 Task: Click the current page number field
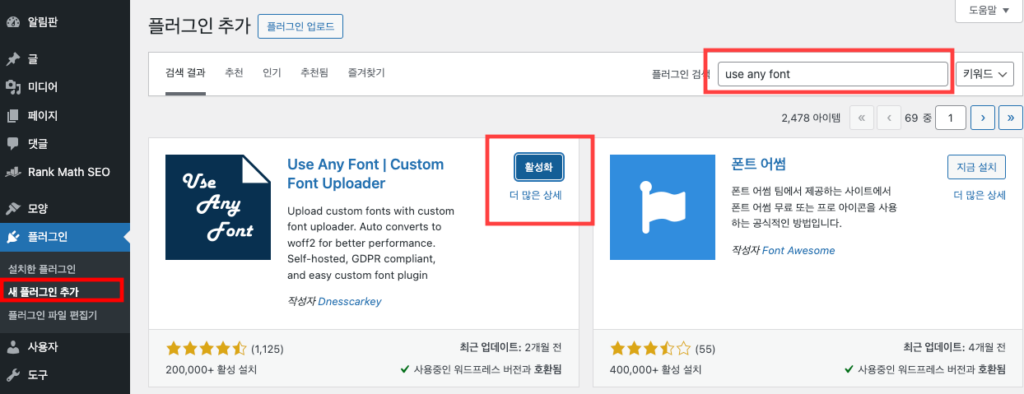point(951,118)
